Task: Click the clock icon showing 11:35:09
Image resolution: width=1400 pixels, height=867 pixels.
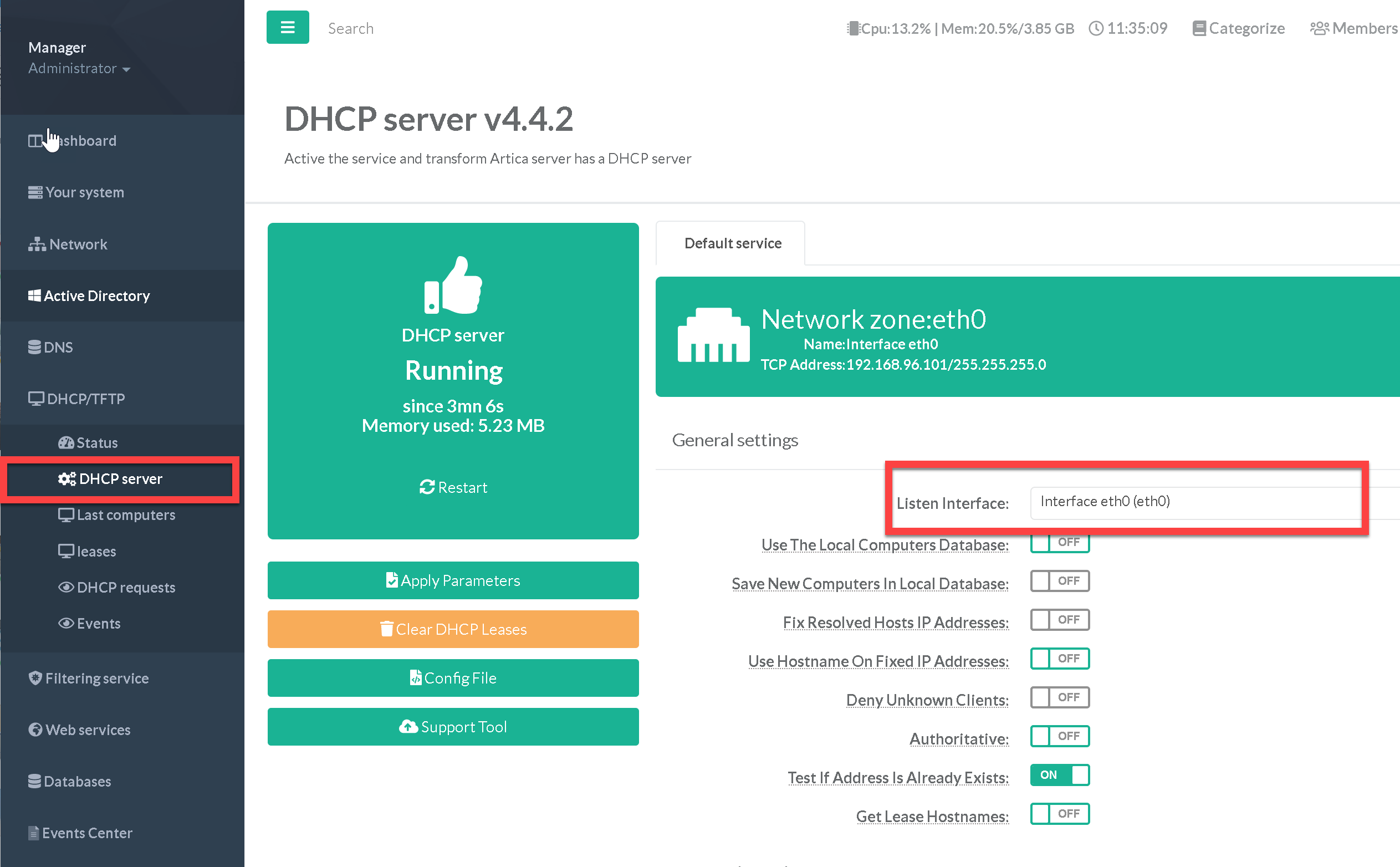Action: (x=1096, y=28)
